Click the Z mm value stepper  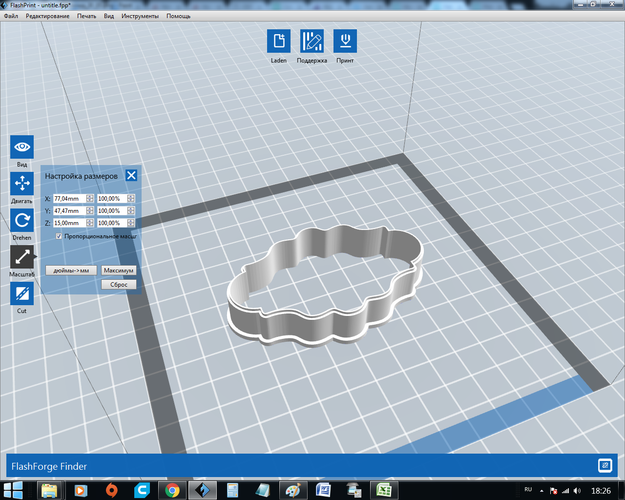tap(90, 223)
